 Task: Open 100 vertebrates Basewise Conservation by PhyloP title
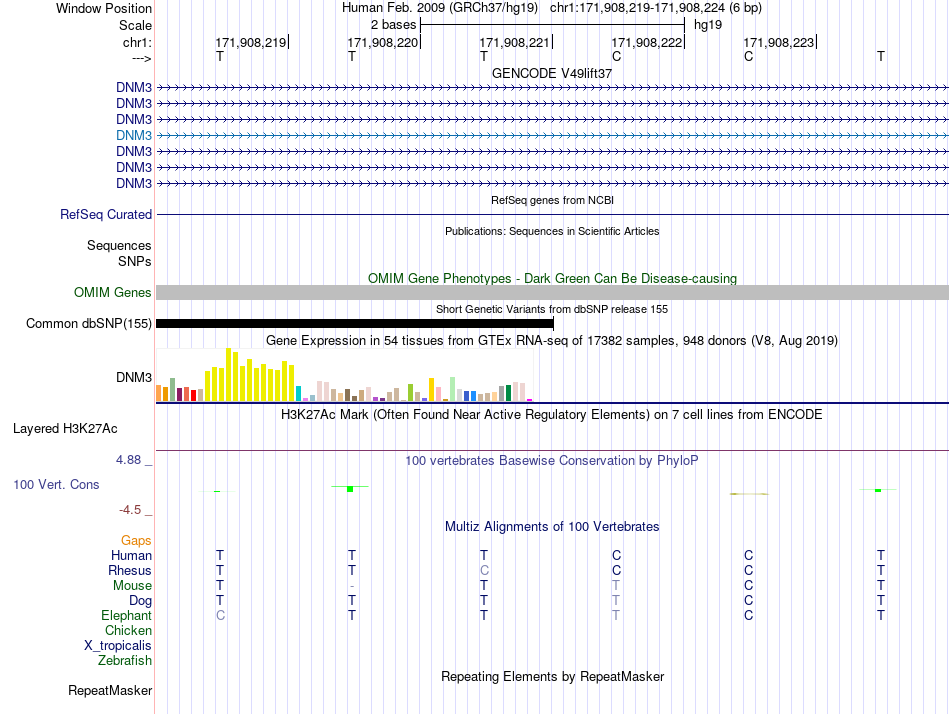tap(552, 461)
